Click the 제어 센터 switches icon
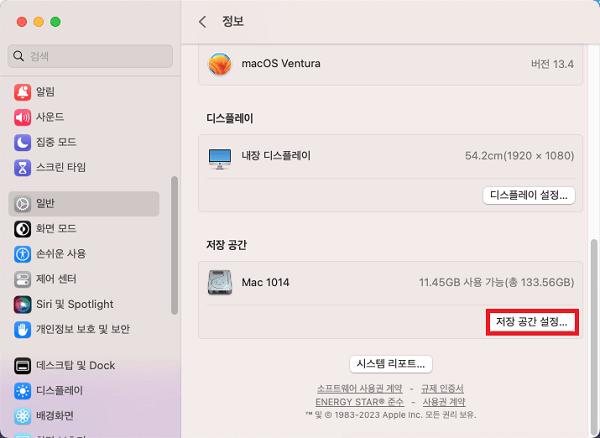Viewport: 600px width, 438px height. tap(22, 279)
